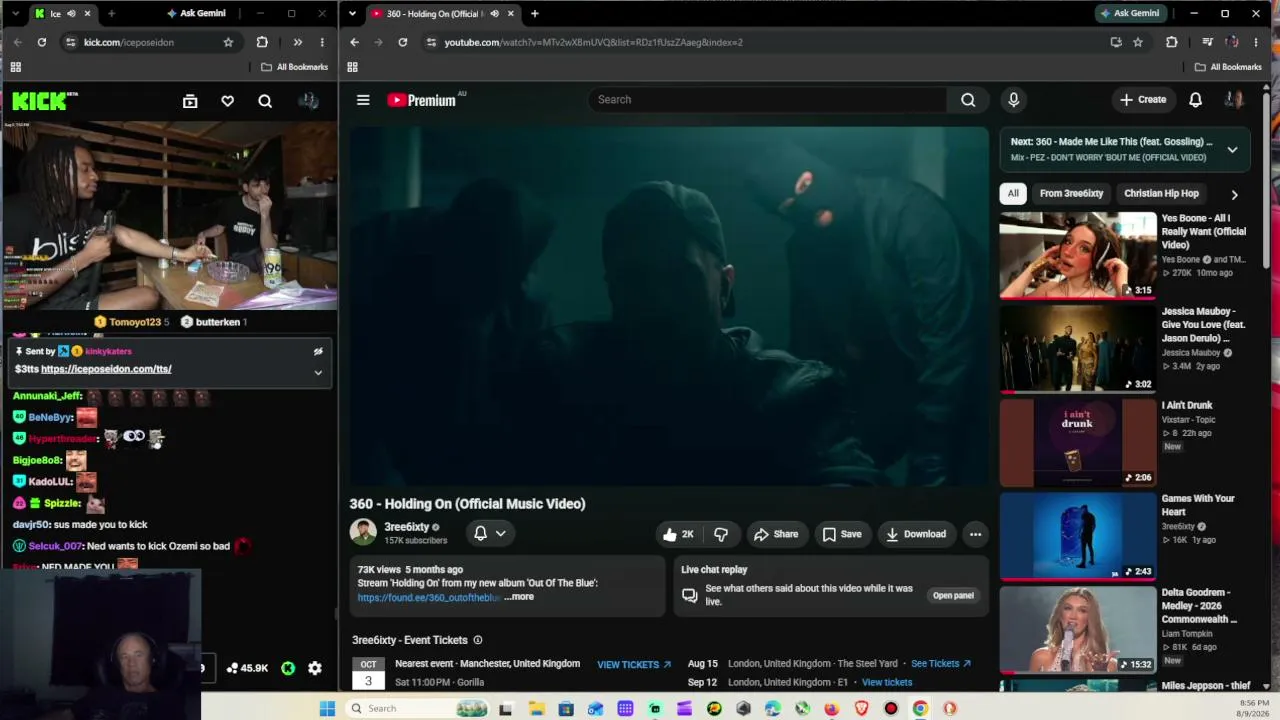1280x720 pixels.
Task: Select the Christian Hip Hop filter chip
Action: point(1161,194)
